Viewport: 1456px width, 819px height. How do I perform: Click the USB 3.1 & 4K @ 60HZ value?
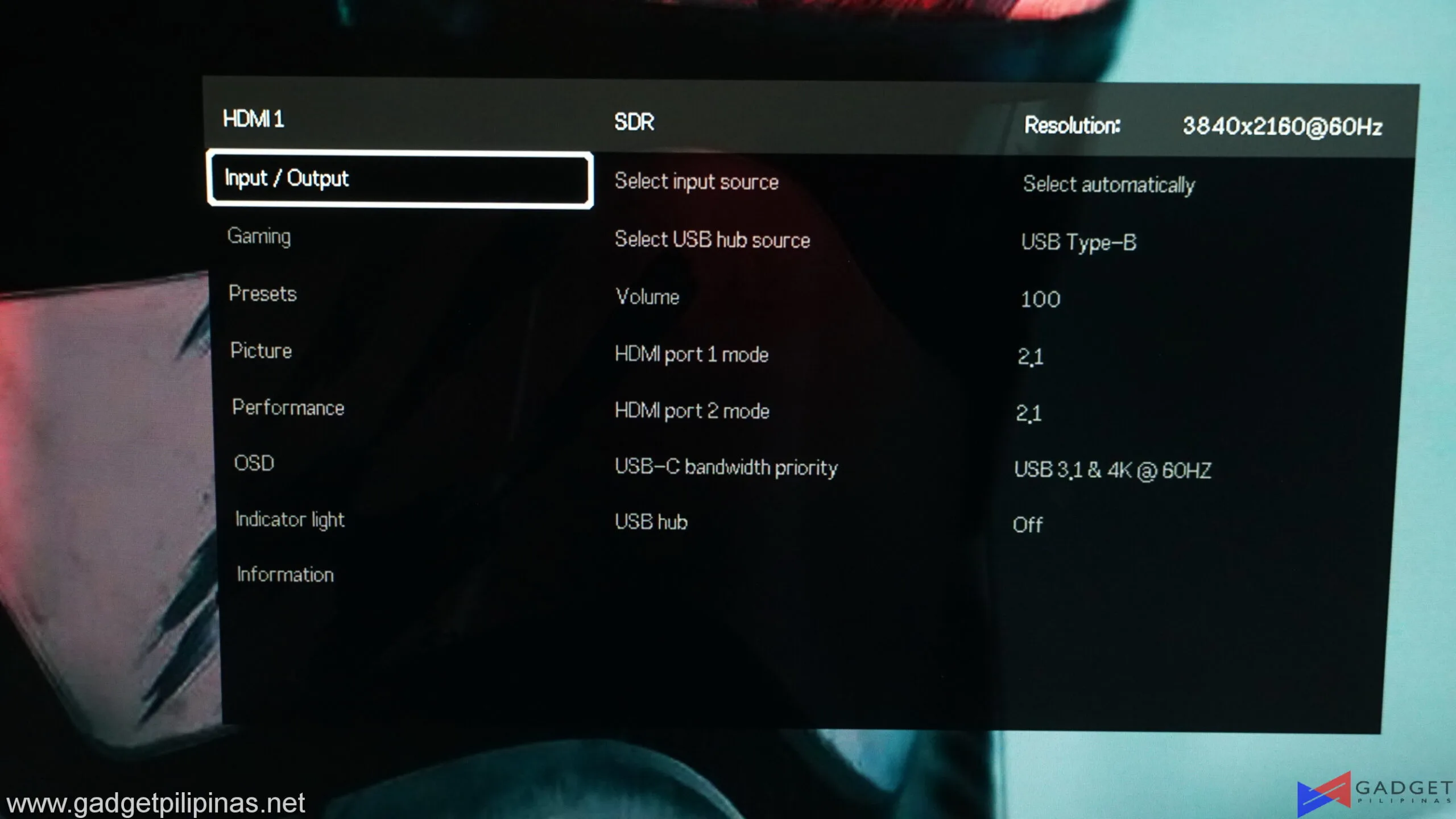1112,470
